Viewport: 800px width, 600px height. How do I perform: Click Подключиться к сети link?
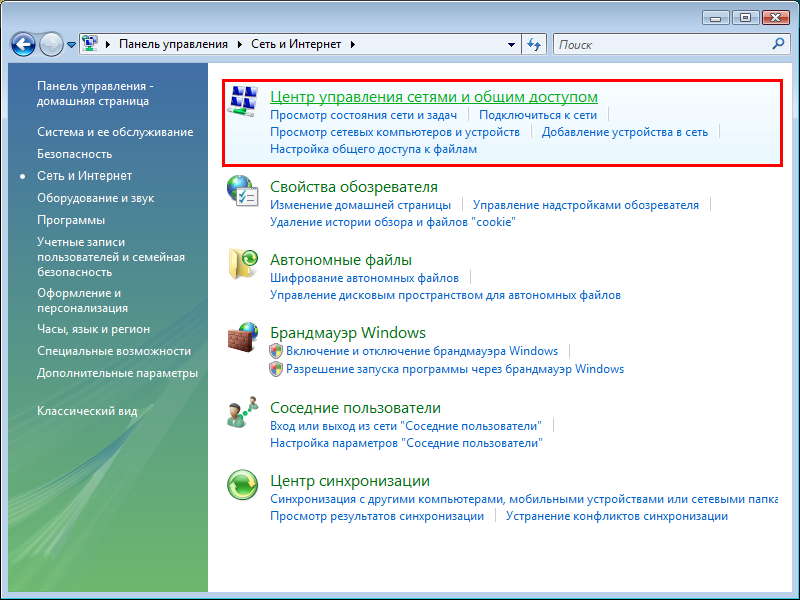pos(538,115)
